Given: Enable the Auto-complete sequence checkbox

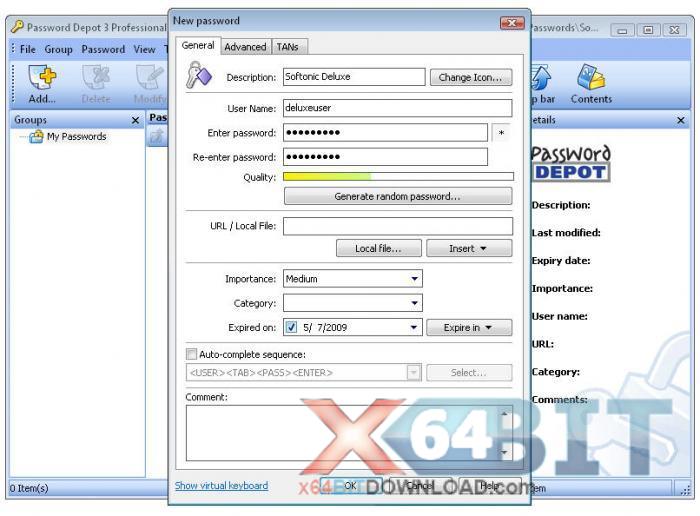Looking at the screenshot, I should pyautogui.click(x=191, y=354).
